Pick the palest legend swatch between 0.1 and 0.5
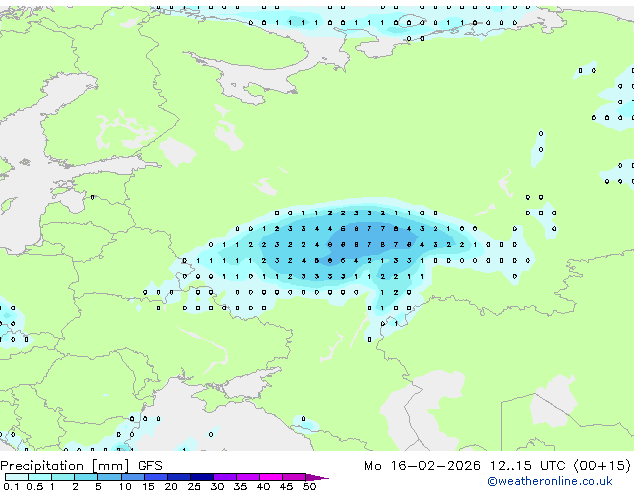634x490 pixels. pyautogui.click(x=17, y=477)
